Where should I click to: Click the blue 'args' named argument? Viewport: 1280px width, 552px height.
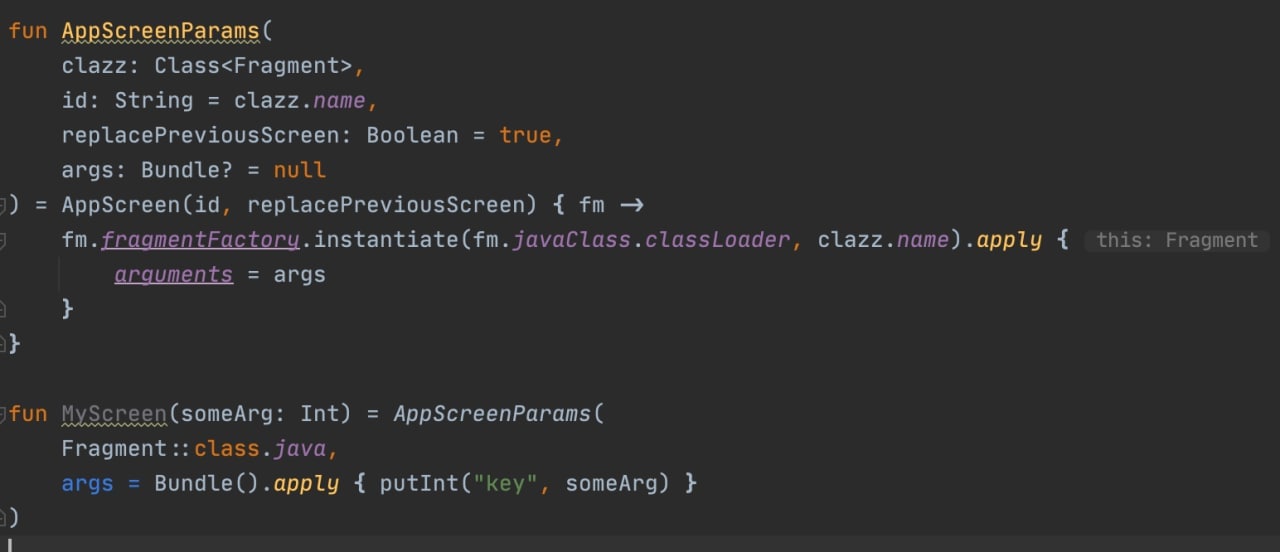click(87, 484)
